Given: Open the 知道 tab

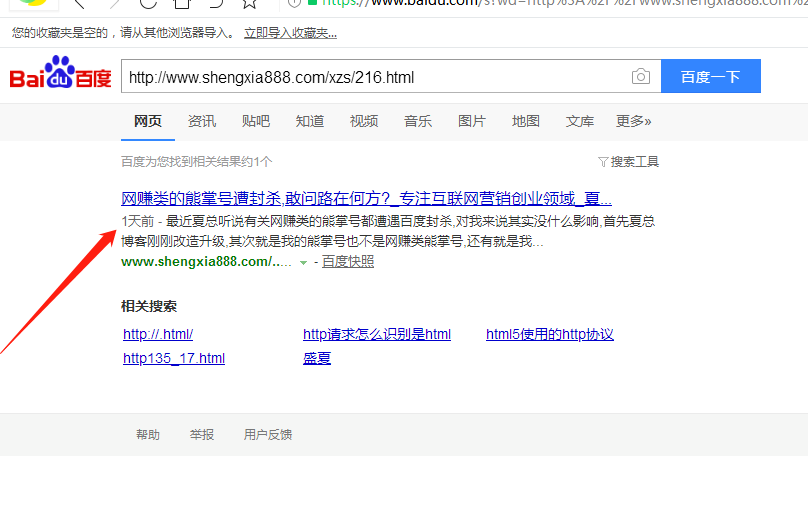Looking at the screenshot, I should coord(310,121).
